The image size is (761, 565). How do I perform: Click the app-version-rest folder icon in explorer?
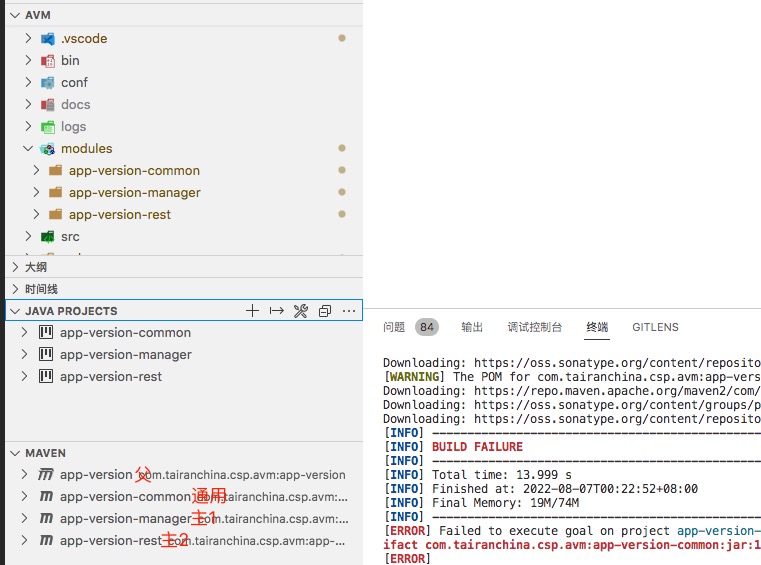pyautogui.click(x=56, y=214)
